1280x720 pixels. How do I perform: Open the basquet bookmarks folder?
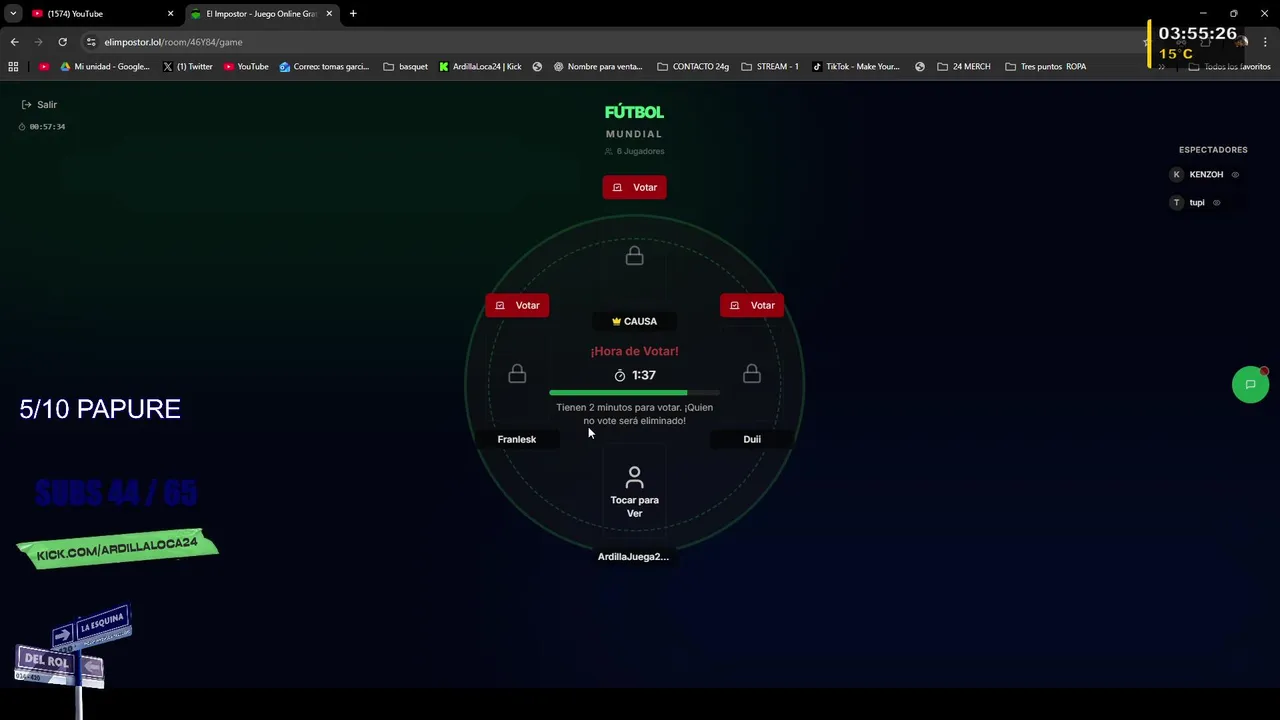click(406, 67)
